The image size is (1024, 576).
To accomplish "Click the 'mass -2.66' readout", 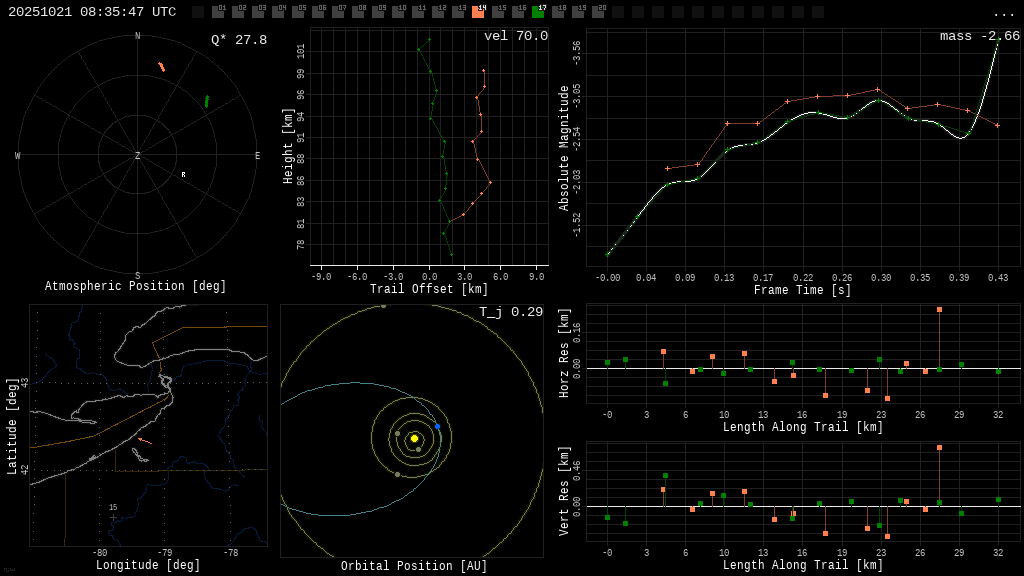I will 979,36.
